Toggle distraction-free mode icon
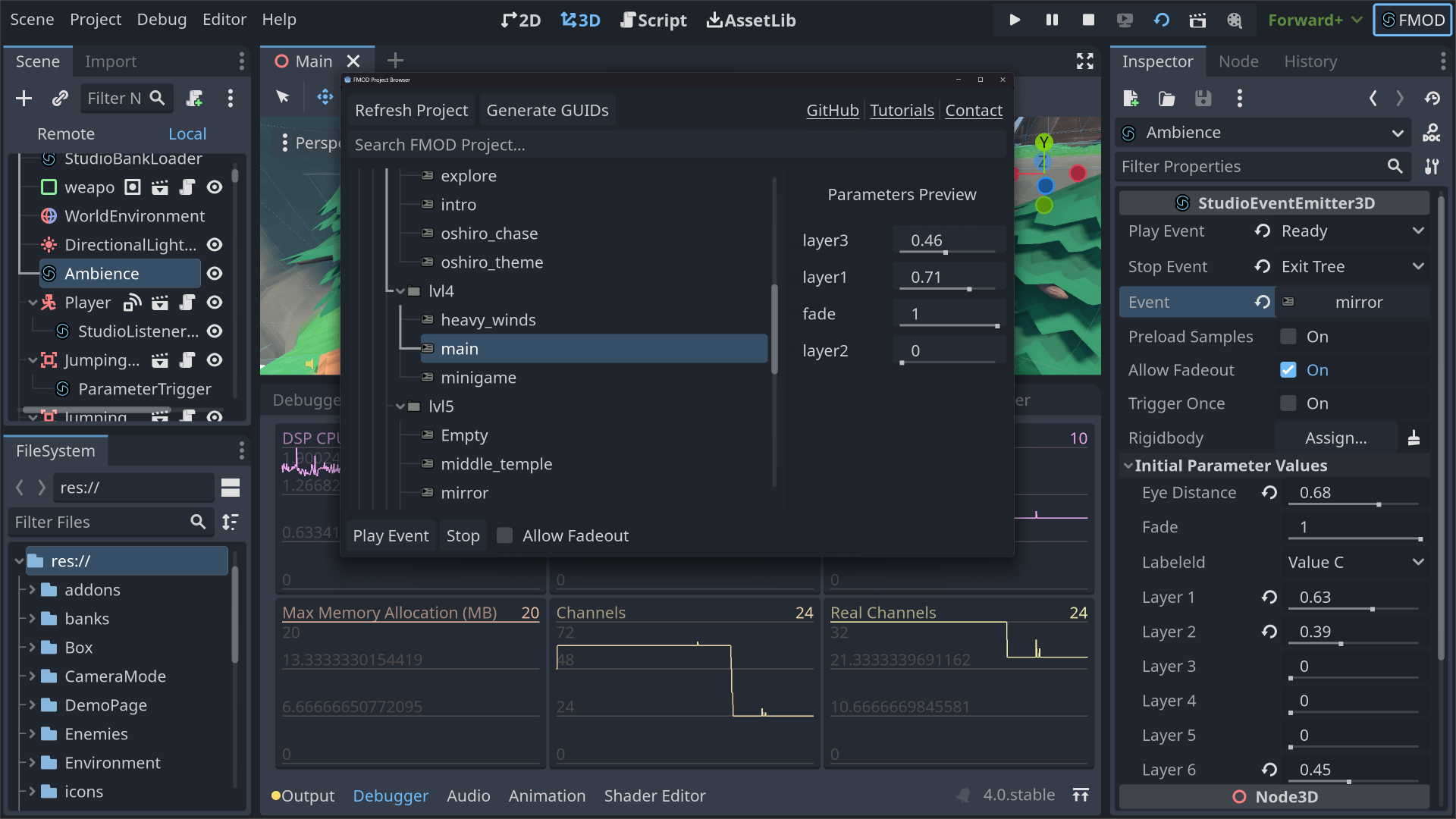Image resolution: width=1456 pixels, height=819 pixels. (x=1085, y=61)
